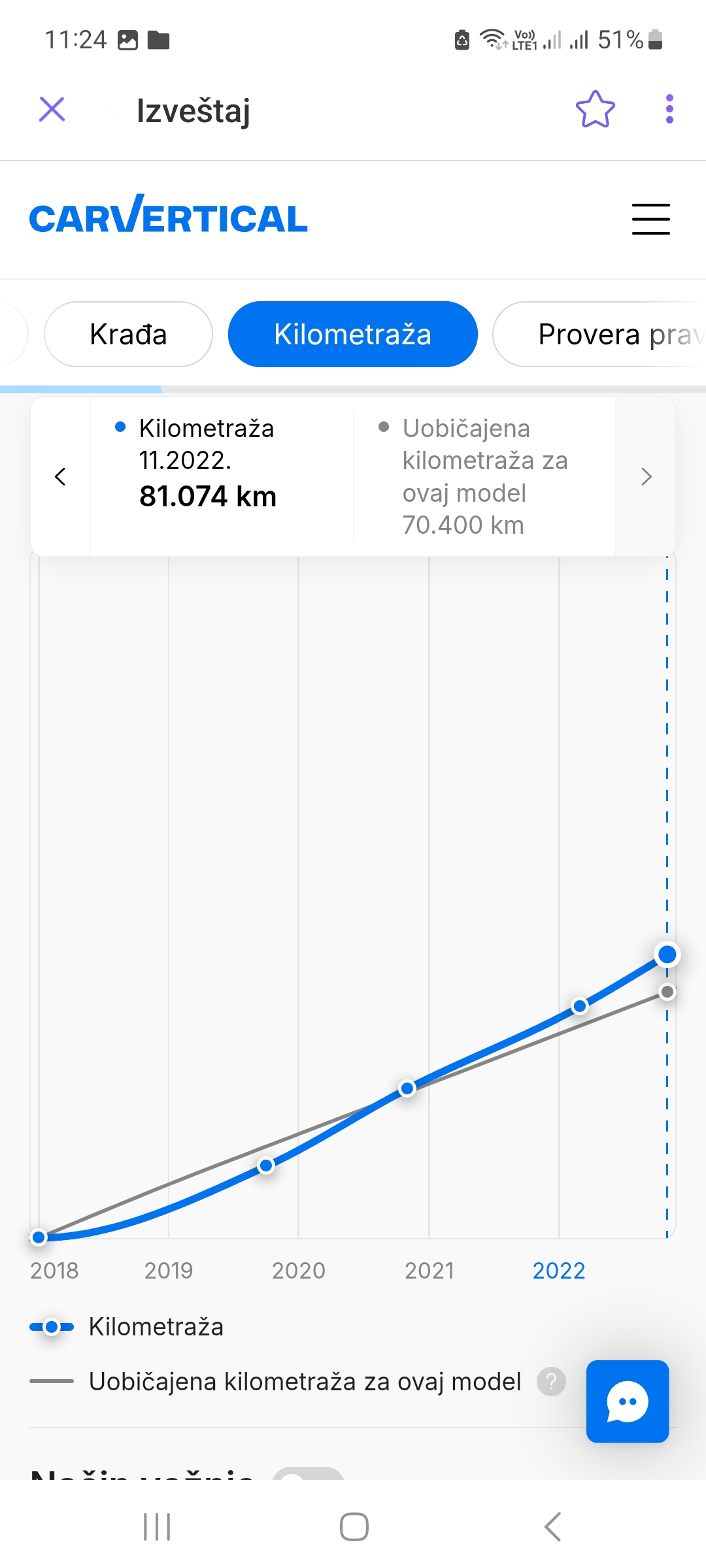Select the 11.2022 mileage data point
The height and width of the screenshot is (1568, 706).
pos(667,955)
